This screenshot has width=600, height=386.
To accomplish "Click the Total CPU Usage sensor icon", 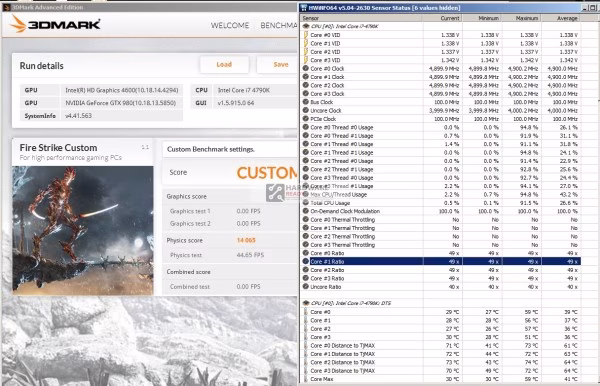I will pos(306,203).
